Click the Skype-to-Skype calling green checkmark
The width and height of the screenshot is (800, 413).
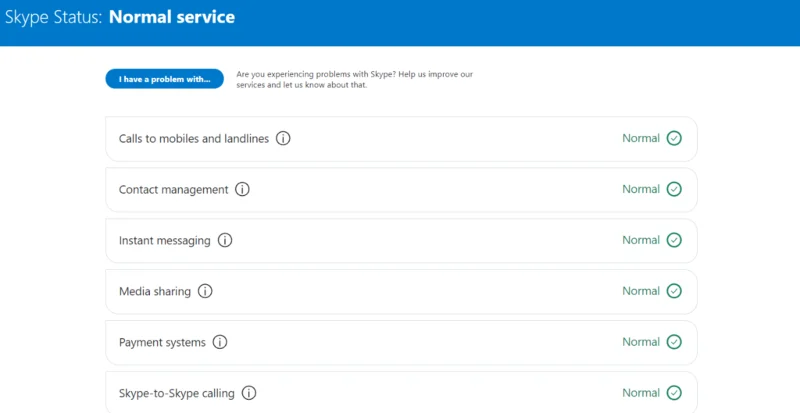coord(674,393)
